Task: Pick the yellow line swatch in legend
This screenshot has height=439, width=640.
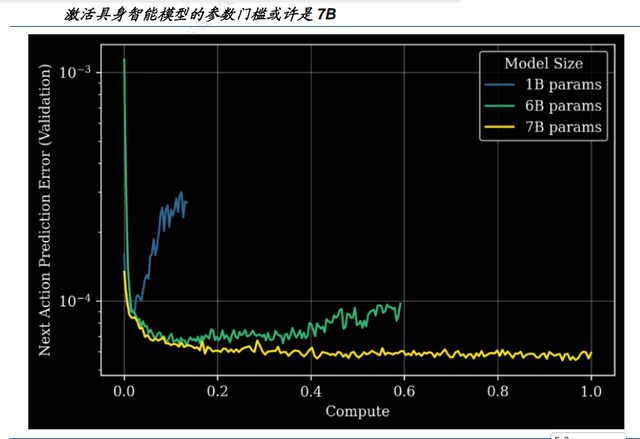Action: (x=505, y=127)
